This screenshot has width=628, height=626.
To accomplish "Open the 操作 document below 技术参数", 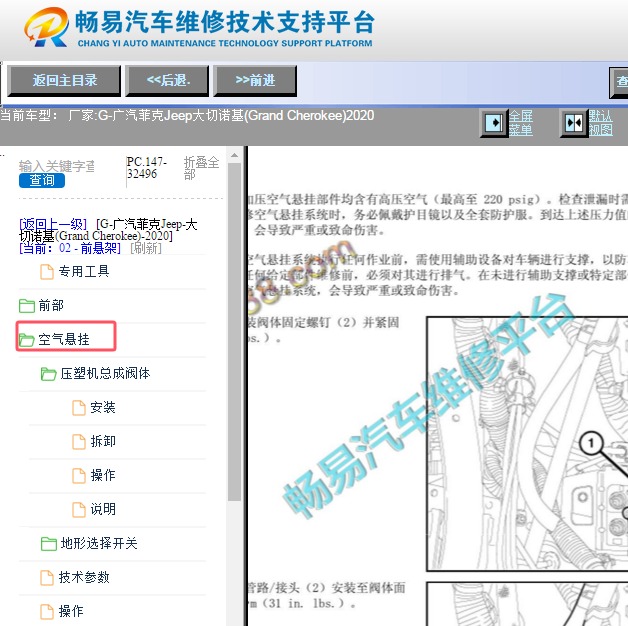I will click(x=71, y=612).
